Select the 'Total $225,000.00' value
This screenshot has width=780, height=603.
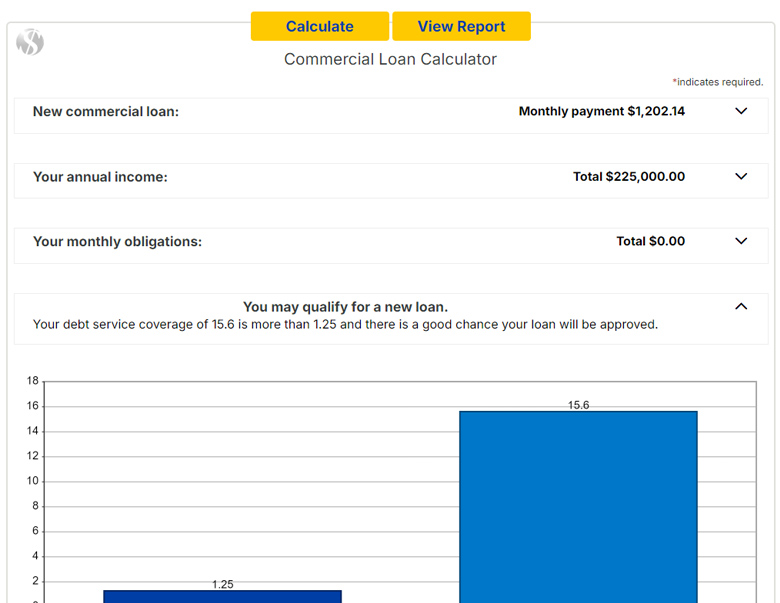point(629,176)
